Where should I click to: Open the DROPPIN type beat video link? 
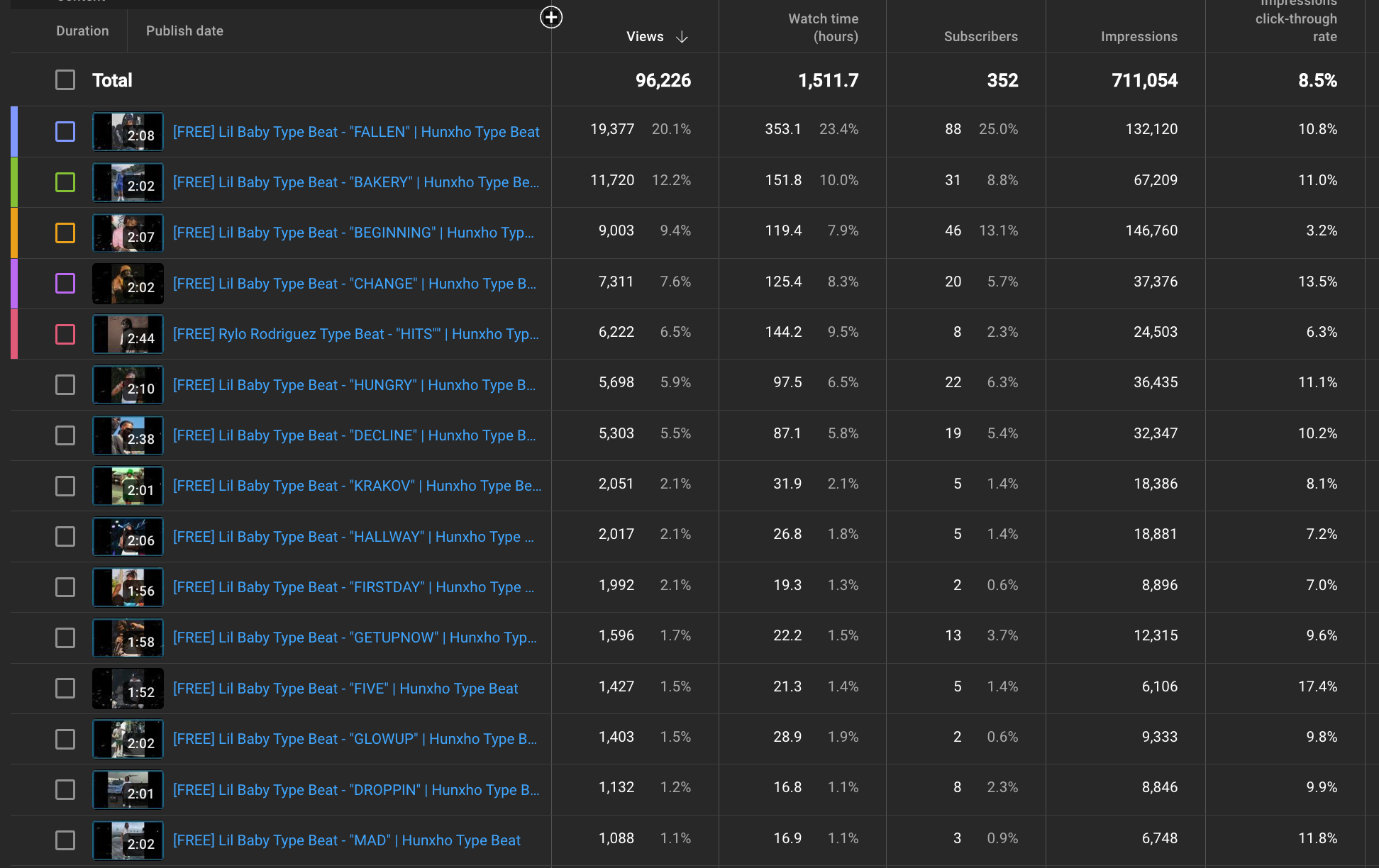[356, 790]
